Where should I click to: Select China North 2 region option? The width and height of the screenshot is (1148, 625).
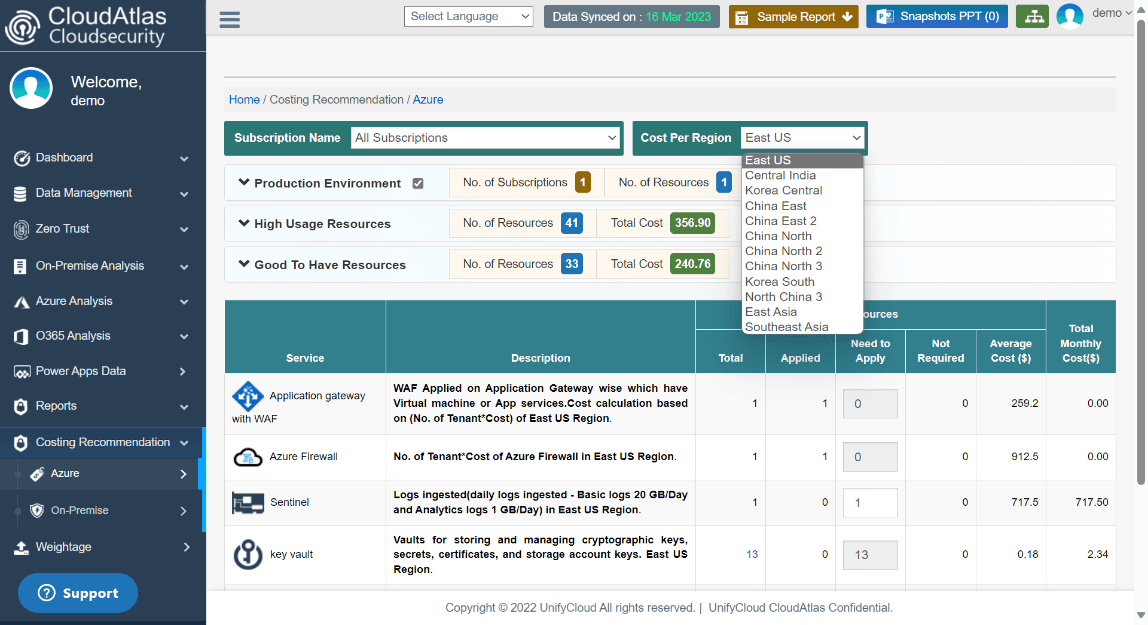click(802, 251)
